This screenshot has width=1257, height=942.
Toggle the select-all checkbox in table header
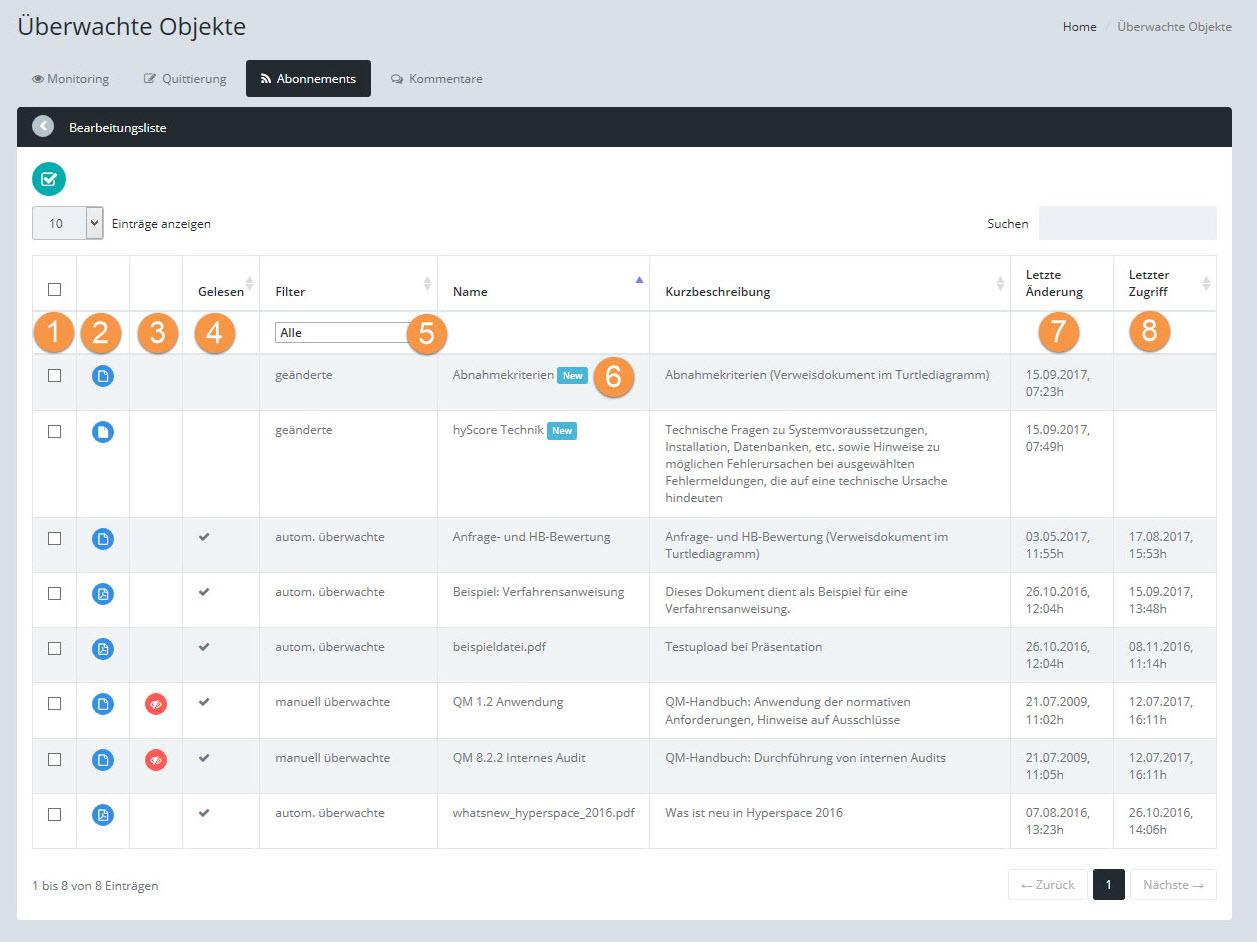[55, 289]
